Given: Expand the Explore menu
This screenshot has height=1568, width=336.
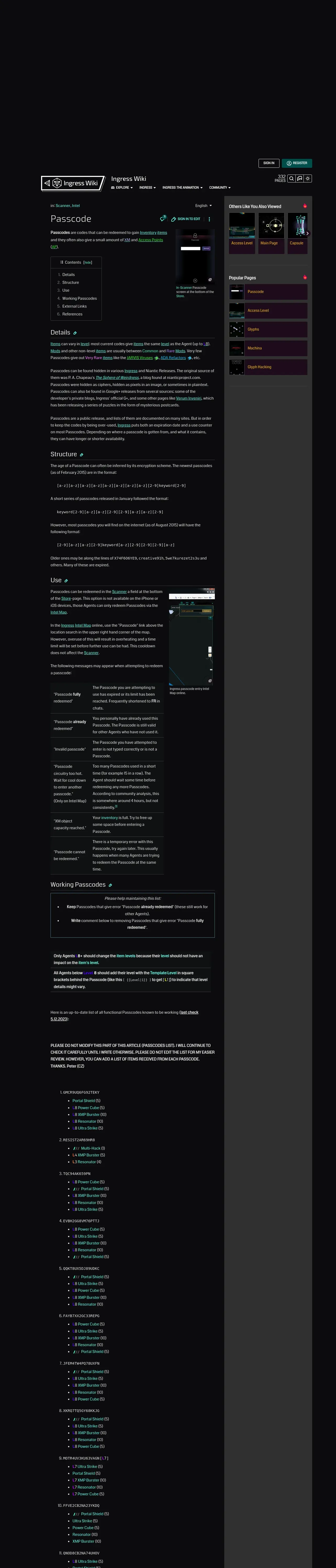Looking at the screenshot, I should click(122, 187).
